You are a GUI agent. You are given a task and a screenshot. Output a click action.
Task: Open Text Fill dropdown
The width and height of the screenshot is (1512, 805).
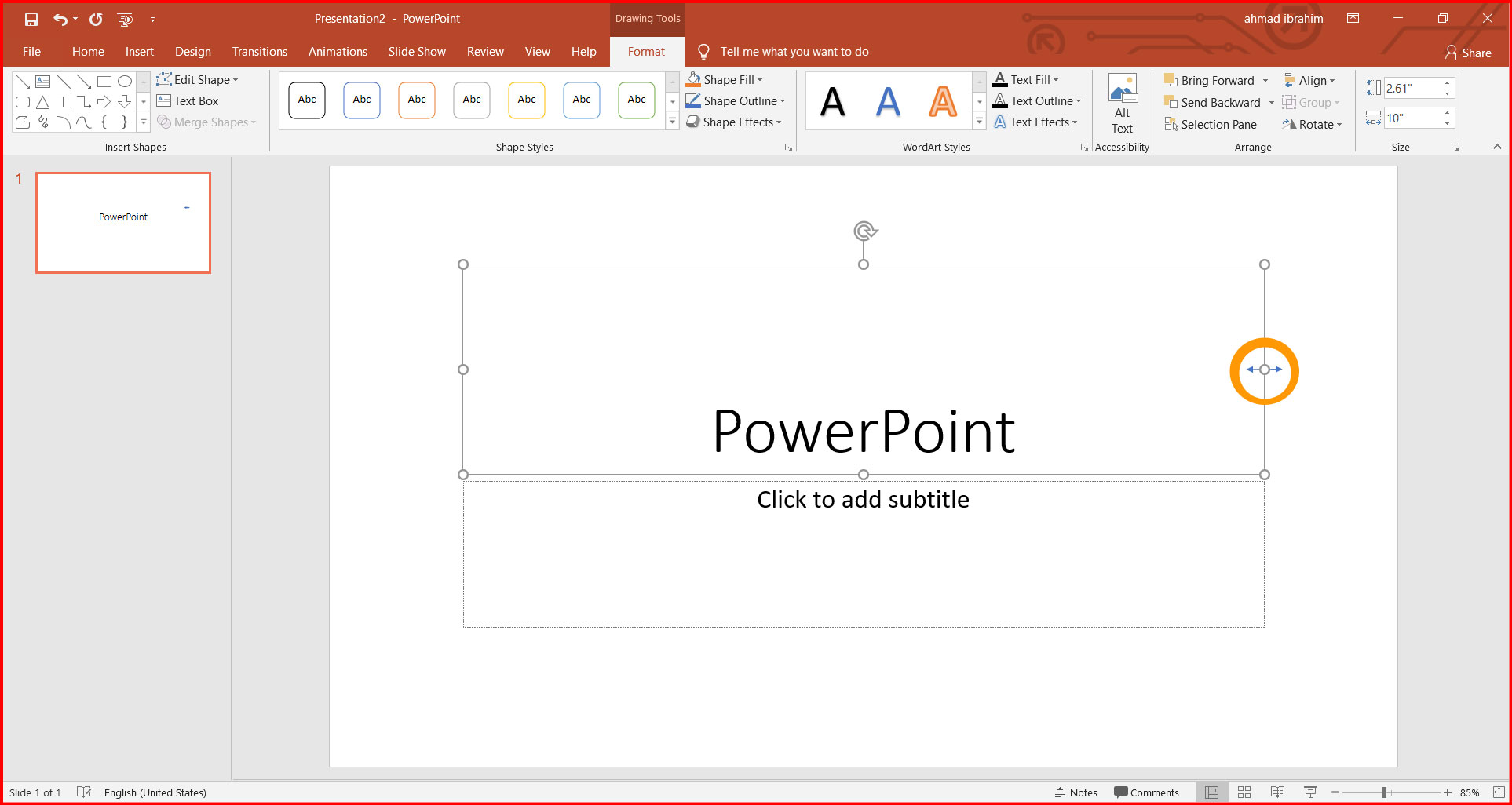tap(1026, 80)
